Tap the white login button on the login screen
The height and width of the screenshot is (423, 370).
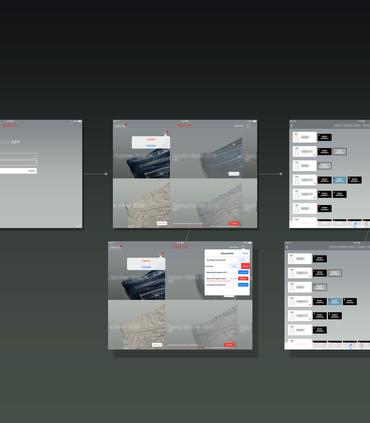(18, 171)
